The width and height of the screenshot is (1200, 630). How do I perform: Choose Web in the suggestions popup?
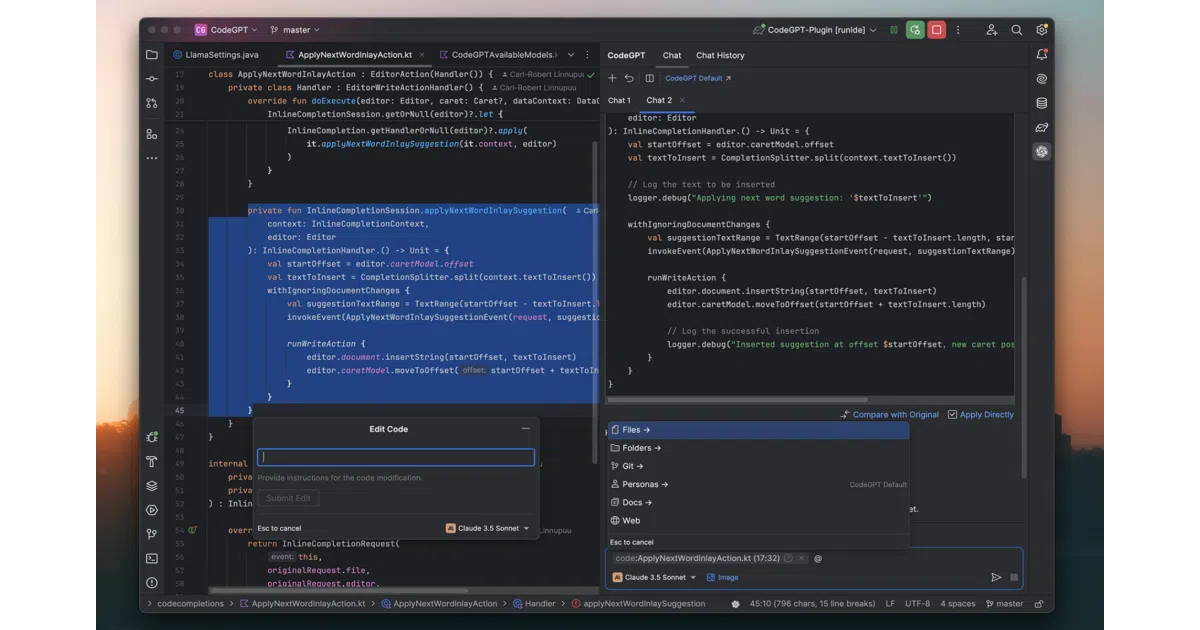758,520
